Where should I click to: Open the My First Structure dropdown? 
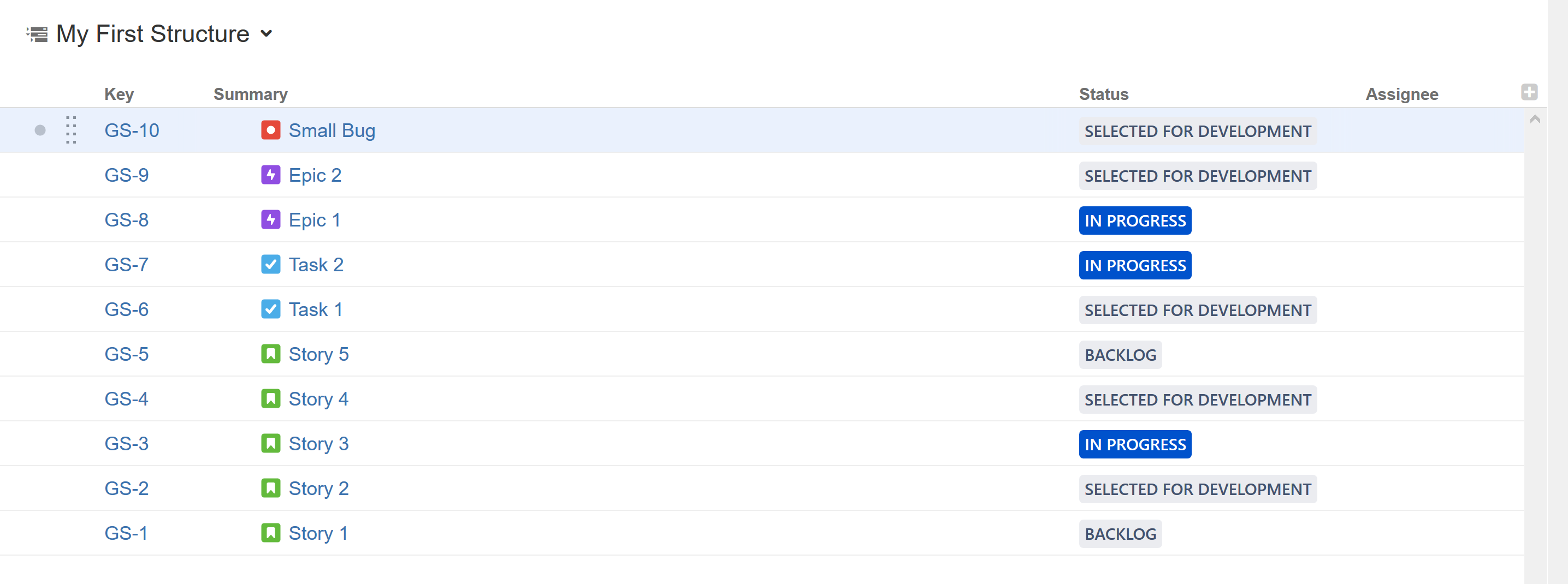(267, 34)
